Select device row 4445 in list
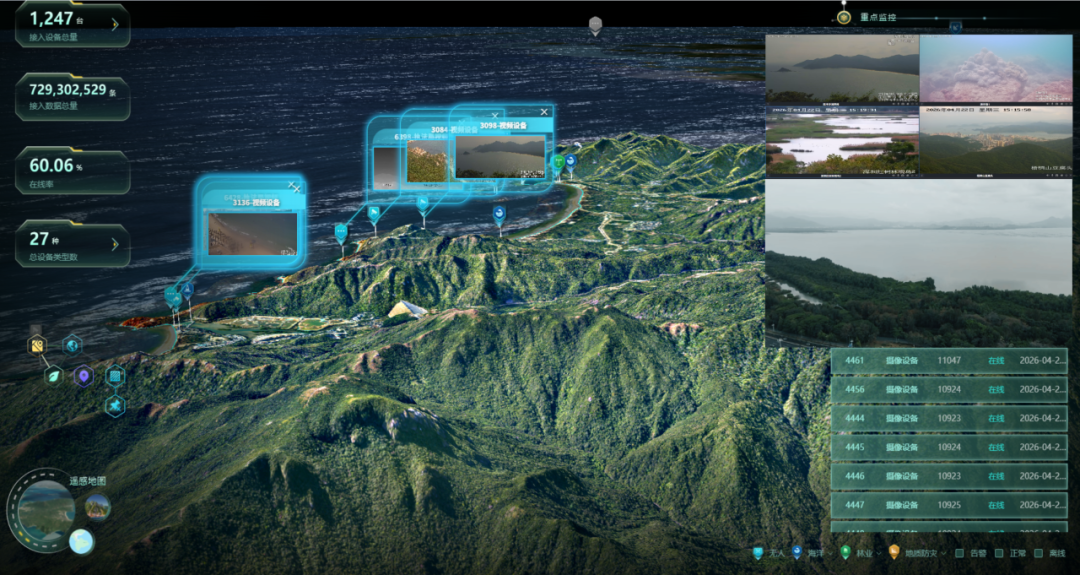Screen dimensions: 1080x575 [x=948, y=447]
